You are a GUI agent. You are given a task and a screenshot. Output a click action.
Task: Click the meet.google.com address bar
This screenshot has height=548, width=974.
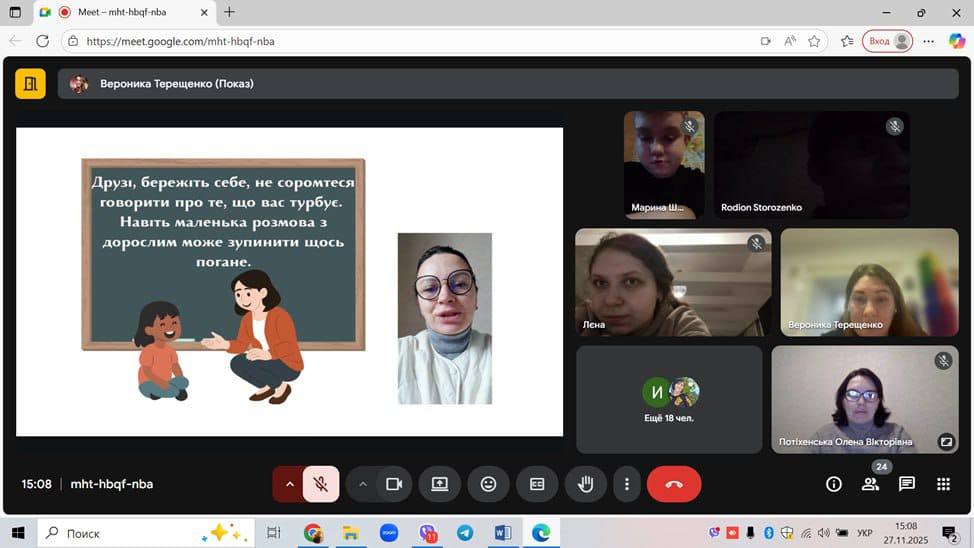pos(400,41)
